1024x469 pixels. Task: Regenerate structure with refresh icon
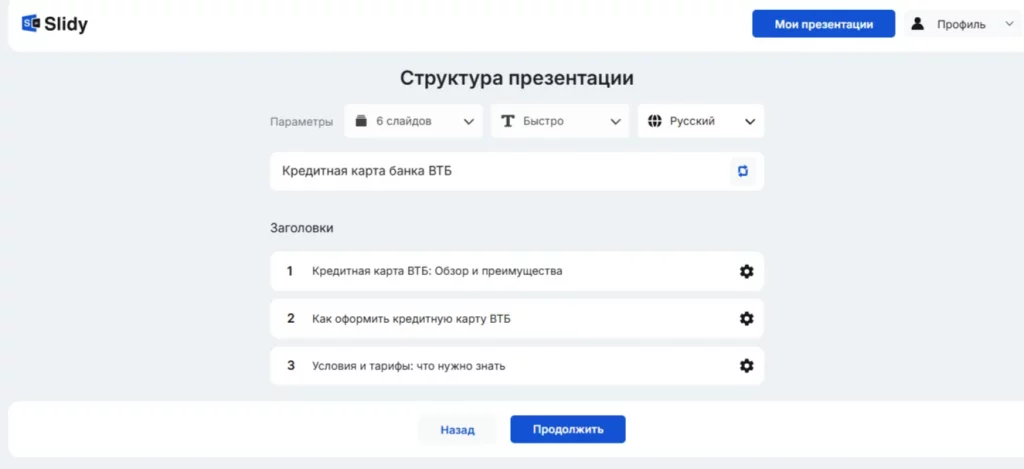pyautogui.click(x=743, y=171)
